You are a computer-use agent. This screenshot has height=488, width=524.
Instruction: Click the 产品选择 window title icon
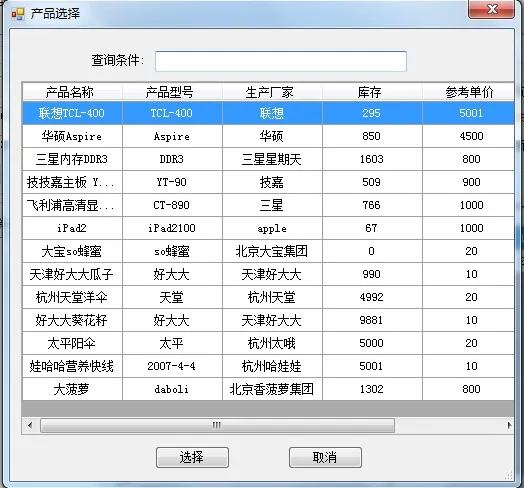click(x=18, y=14)
